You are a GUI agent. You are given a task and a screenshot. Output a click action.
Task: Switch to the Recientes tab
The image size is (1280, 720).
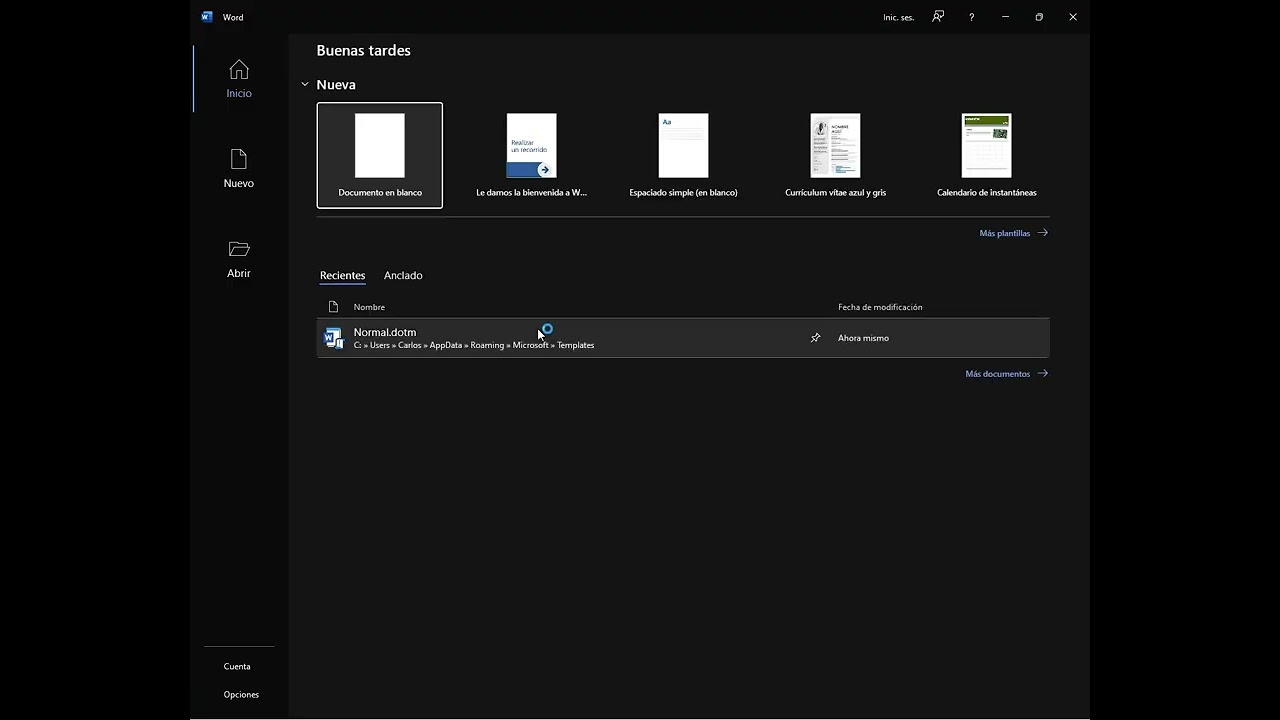click(x=343, y=276)
